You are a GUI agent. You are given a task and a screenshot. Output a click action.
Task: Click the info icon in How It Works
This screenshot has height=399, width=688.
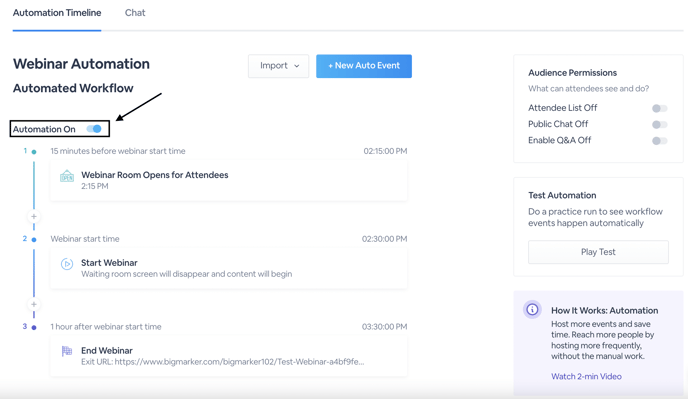point(532,309)
